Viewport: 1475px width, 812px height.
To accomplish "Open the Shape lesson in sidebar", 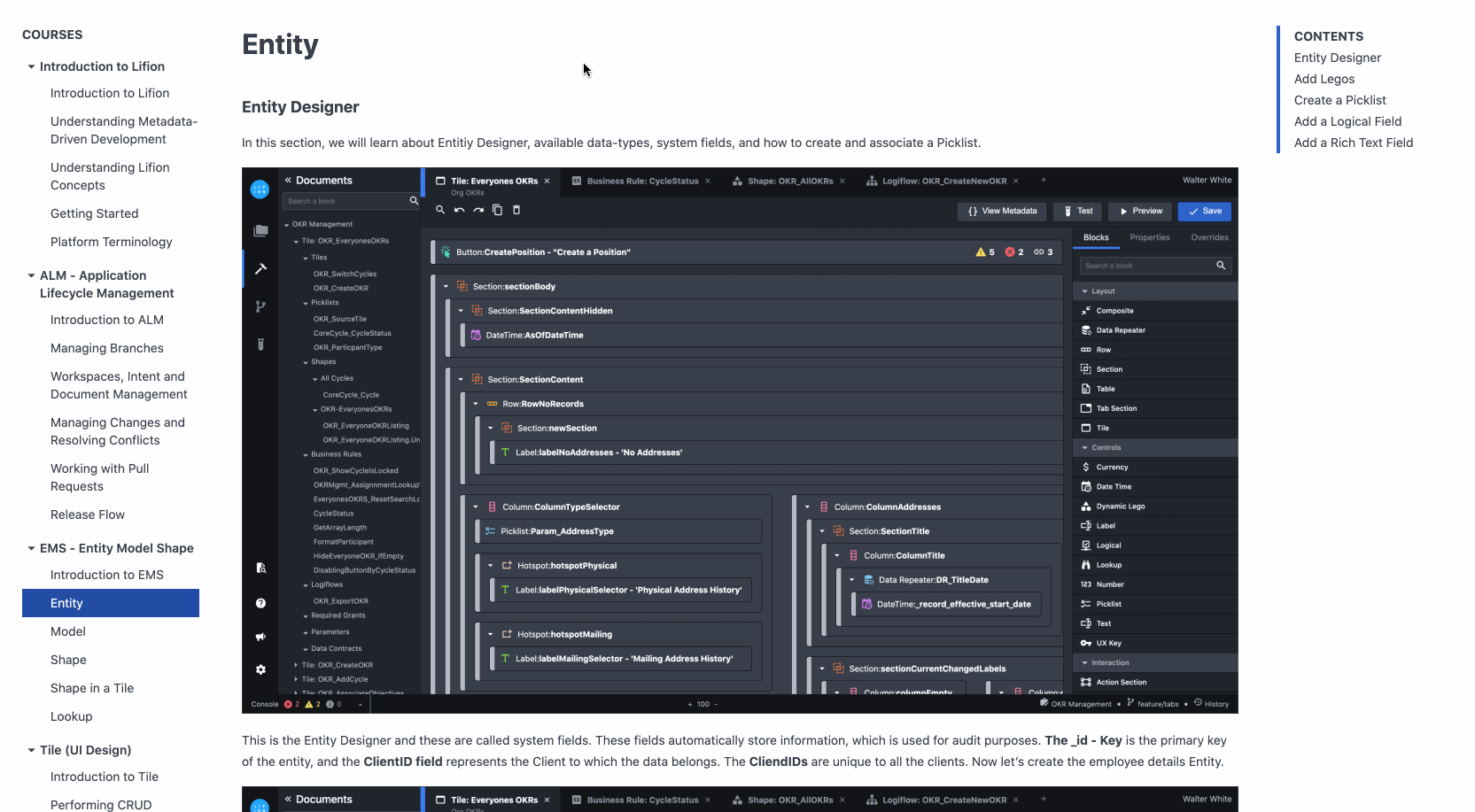I will [68, 660].
